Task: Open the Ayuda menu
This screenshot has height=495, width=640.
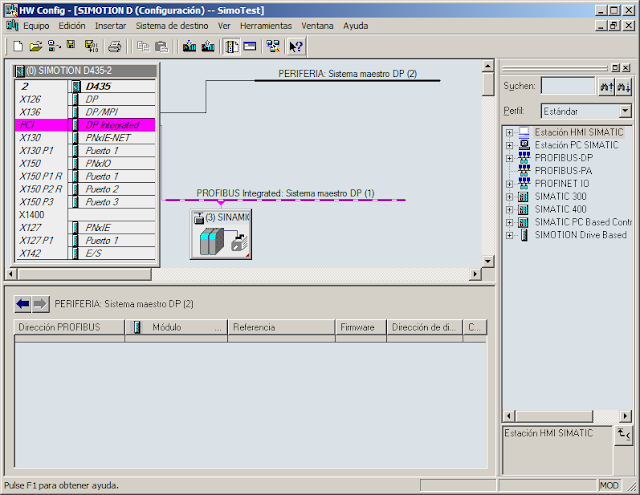Action: 356,26
